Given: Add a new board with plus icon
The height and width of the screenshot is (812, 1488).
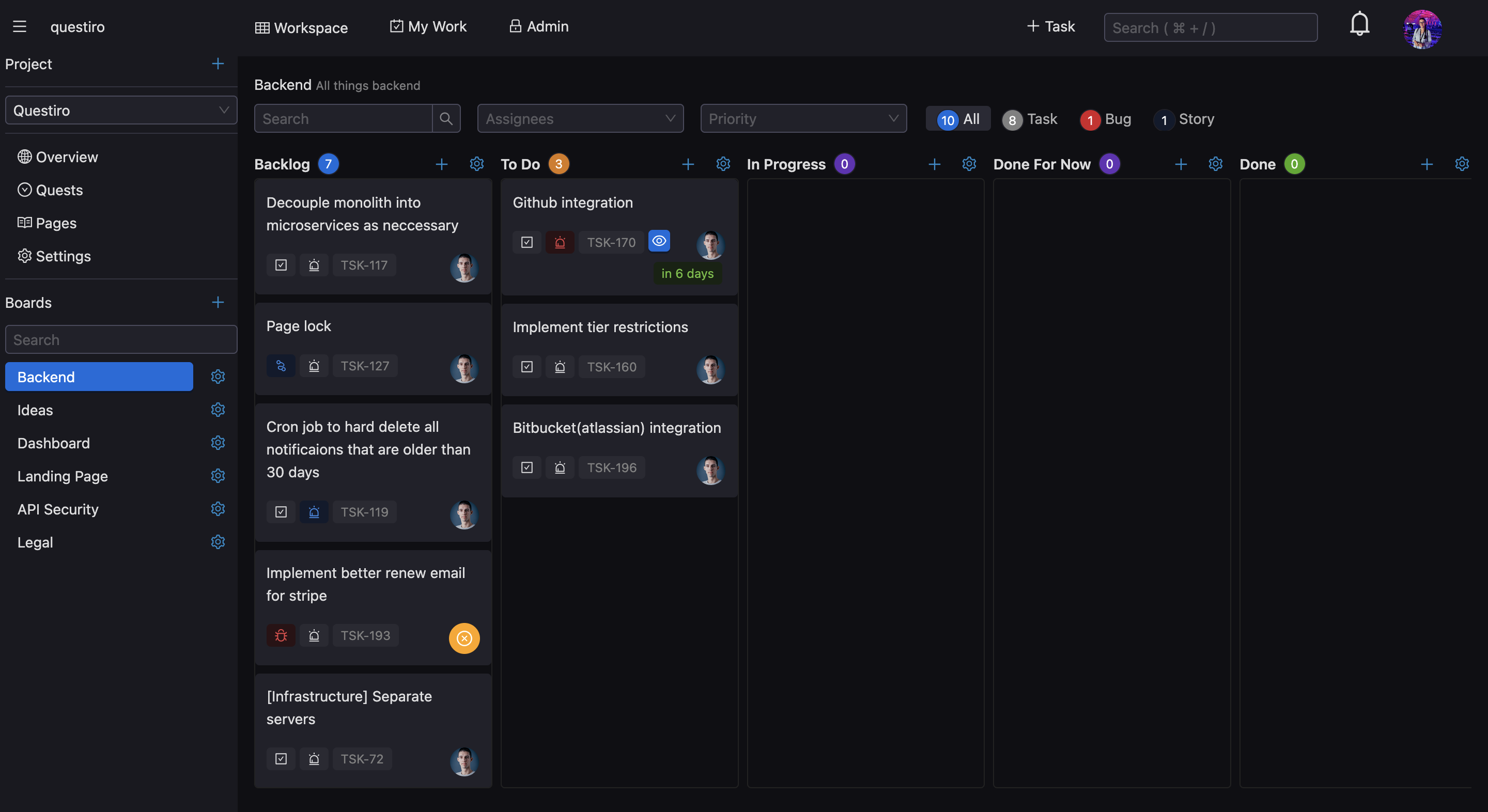Looking at the screenshot, I should tap(218, 303).
